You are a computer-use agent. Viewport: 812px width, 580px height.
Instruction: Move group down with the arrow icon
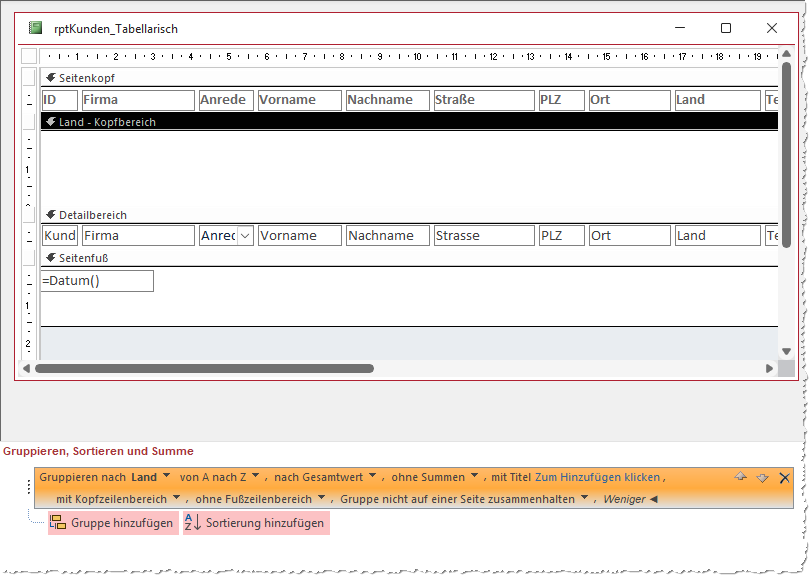click(762, 478)
